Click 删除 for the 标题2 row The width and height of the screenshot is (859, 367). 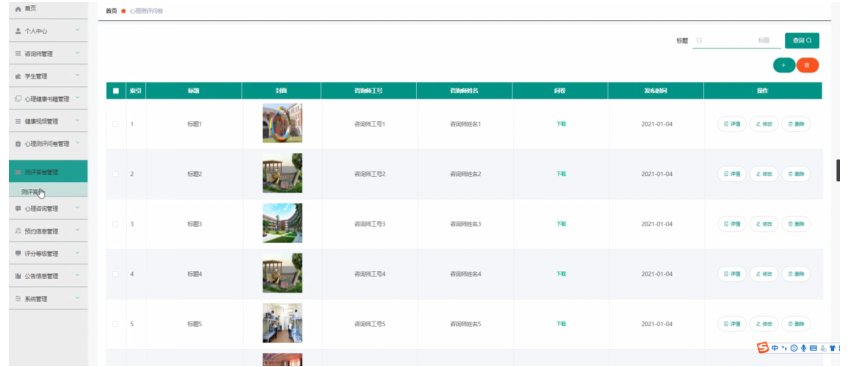[x=796, y=174]
